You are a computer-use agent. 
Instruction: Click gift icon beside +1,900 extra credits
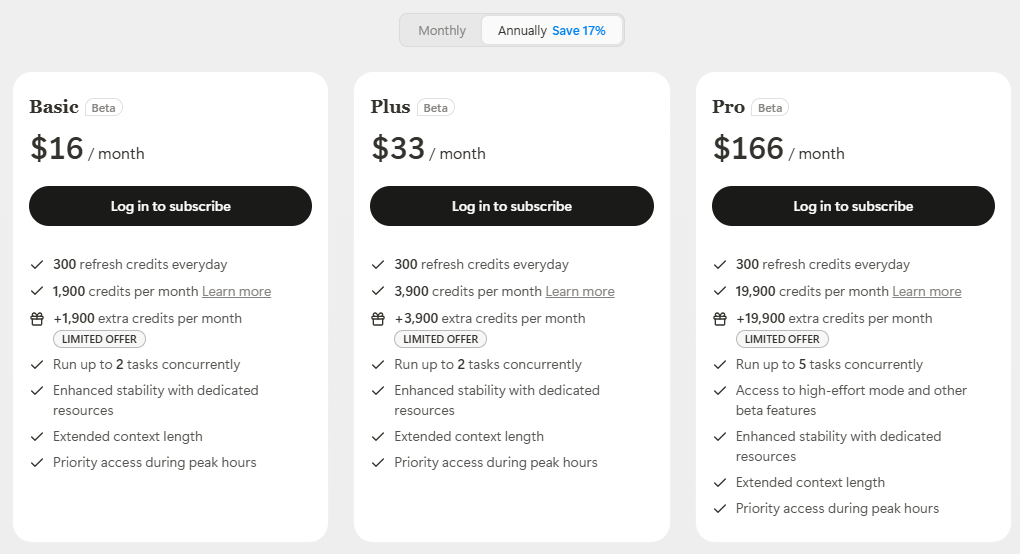pyautogui.click(x=37, y=319)
